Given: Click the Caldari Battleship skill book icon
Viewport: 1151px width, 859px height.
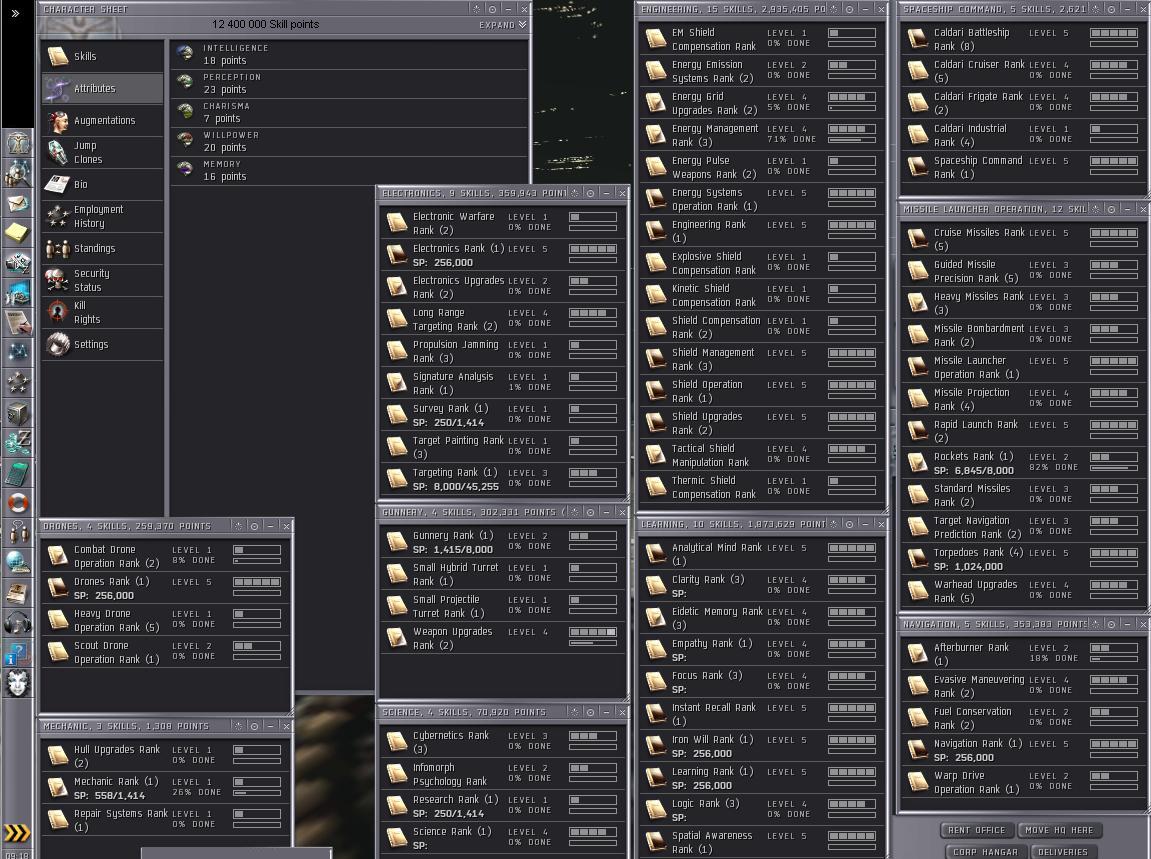Looking at the screenshot, I should point(918,38).
